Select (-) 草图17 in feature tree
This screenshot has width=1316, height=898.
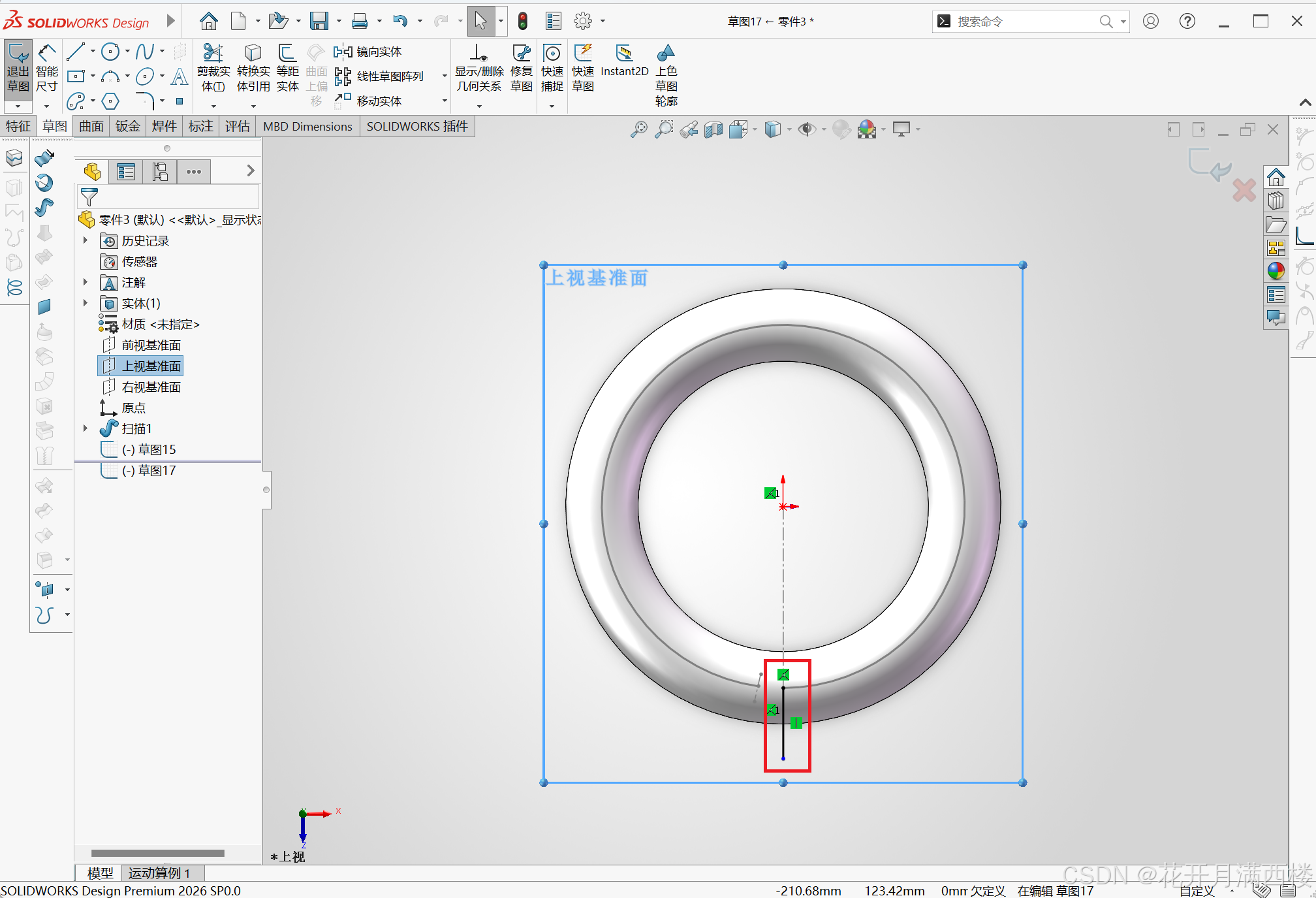coord(138,470)
